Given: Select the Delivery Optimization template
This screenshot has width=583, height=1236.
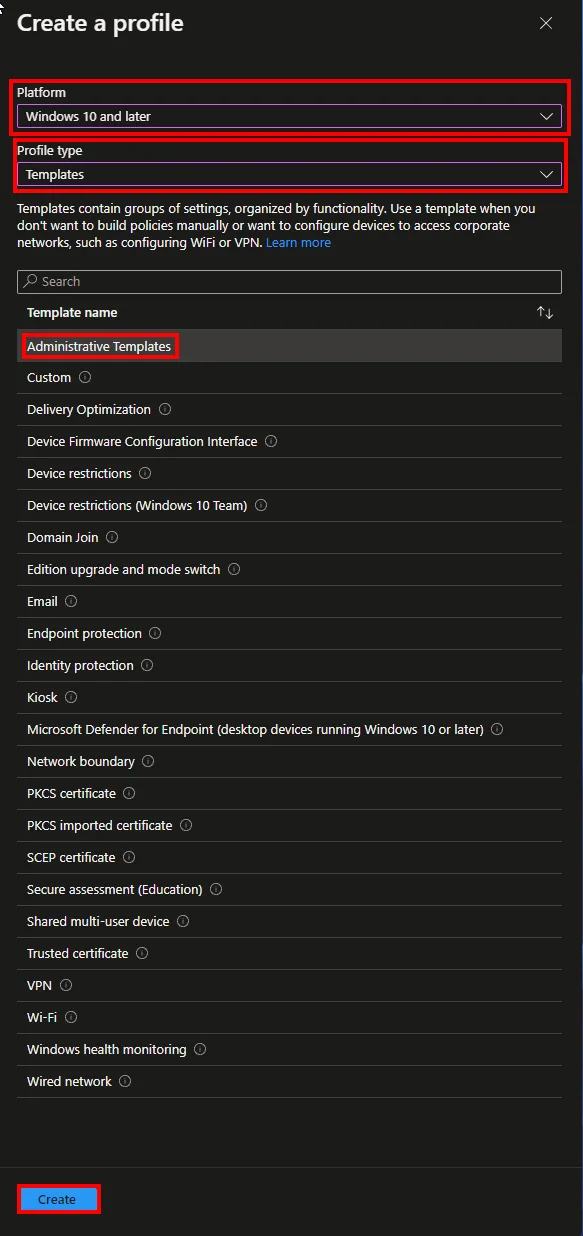Looking at the screenshot, I should click(289, 410).
